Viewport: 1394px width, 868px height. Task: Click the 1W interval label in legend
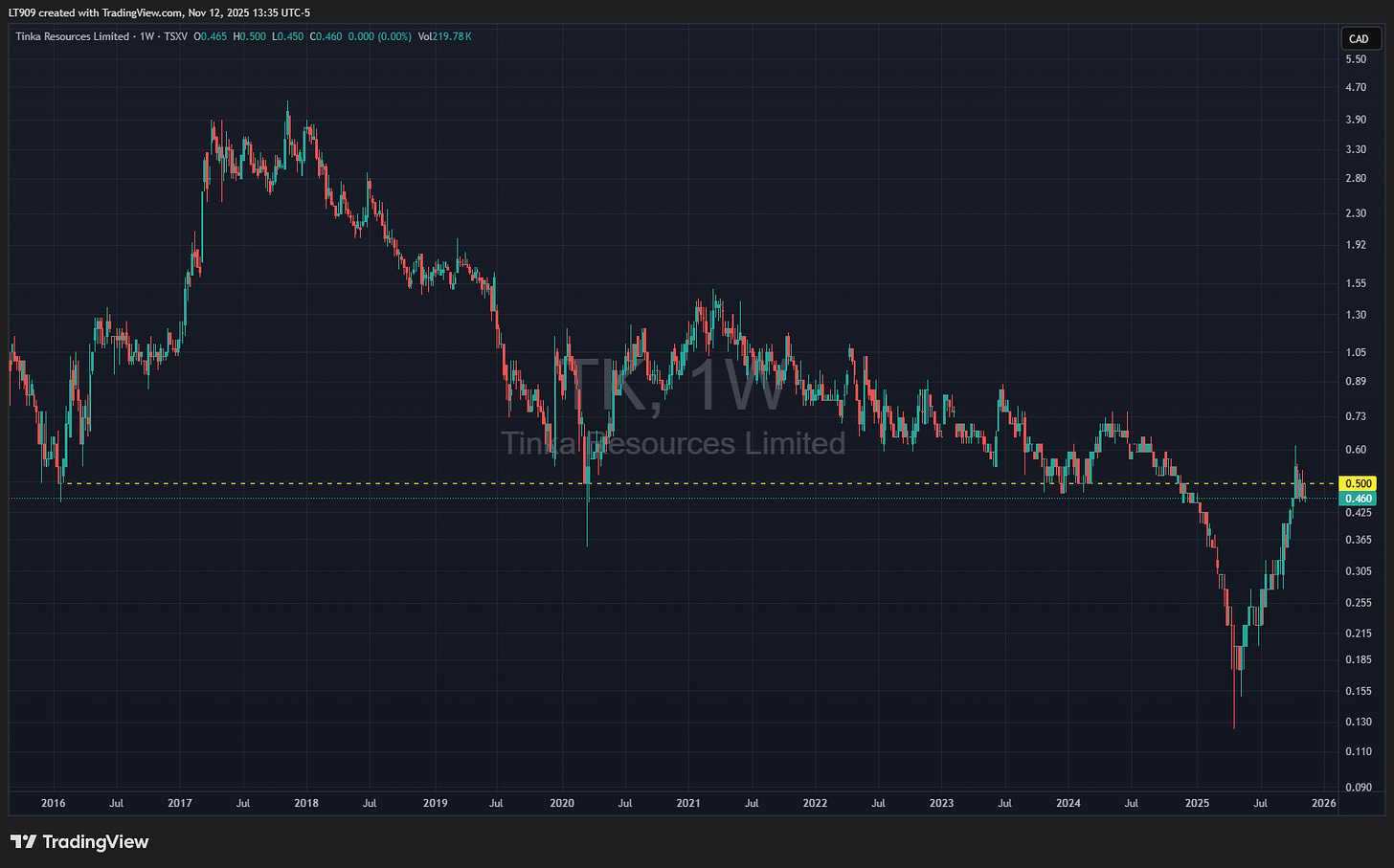(146, 36)
